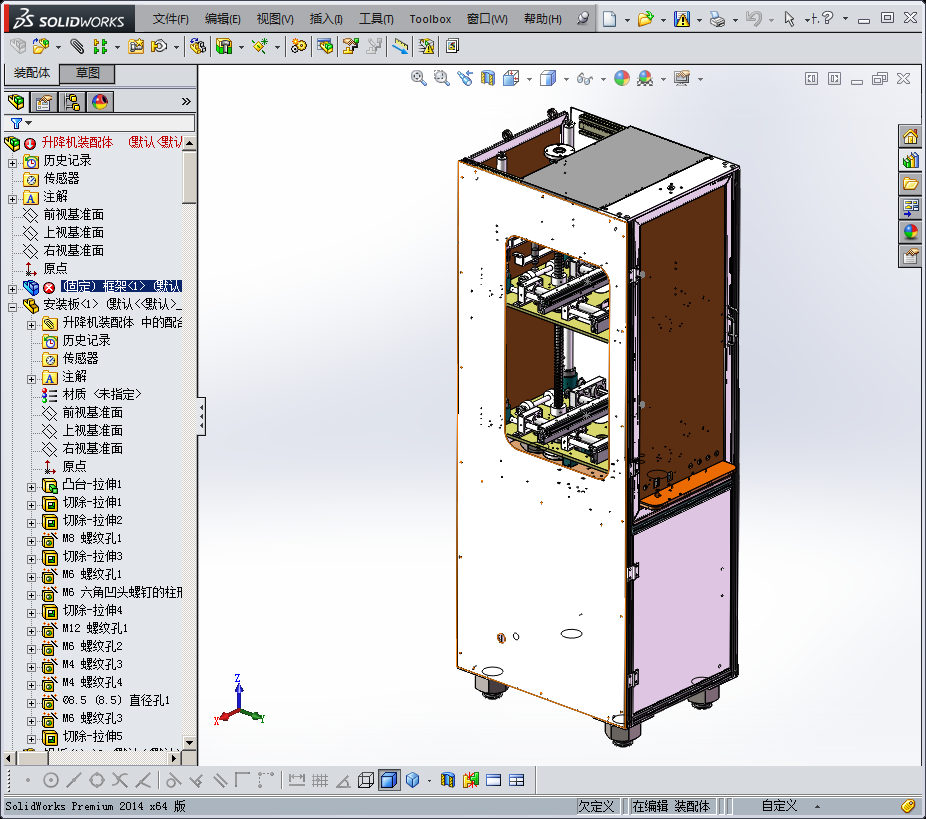Open the View Orientation dropdown arrow
The image size is (926, 819).
[529, 79]
